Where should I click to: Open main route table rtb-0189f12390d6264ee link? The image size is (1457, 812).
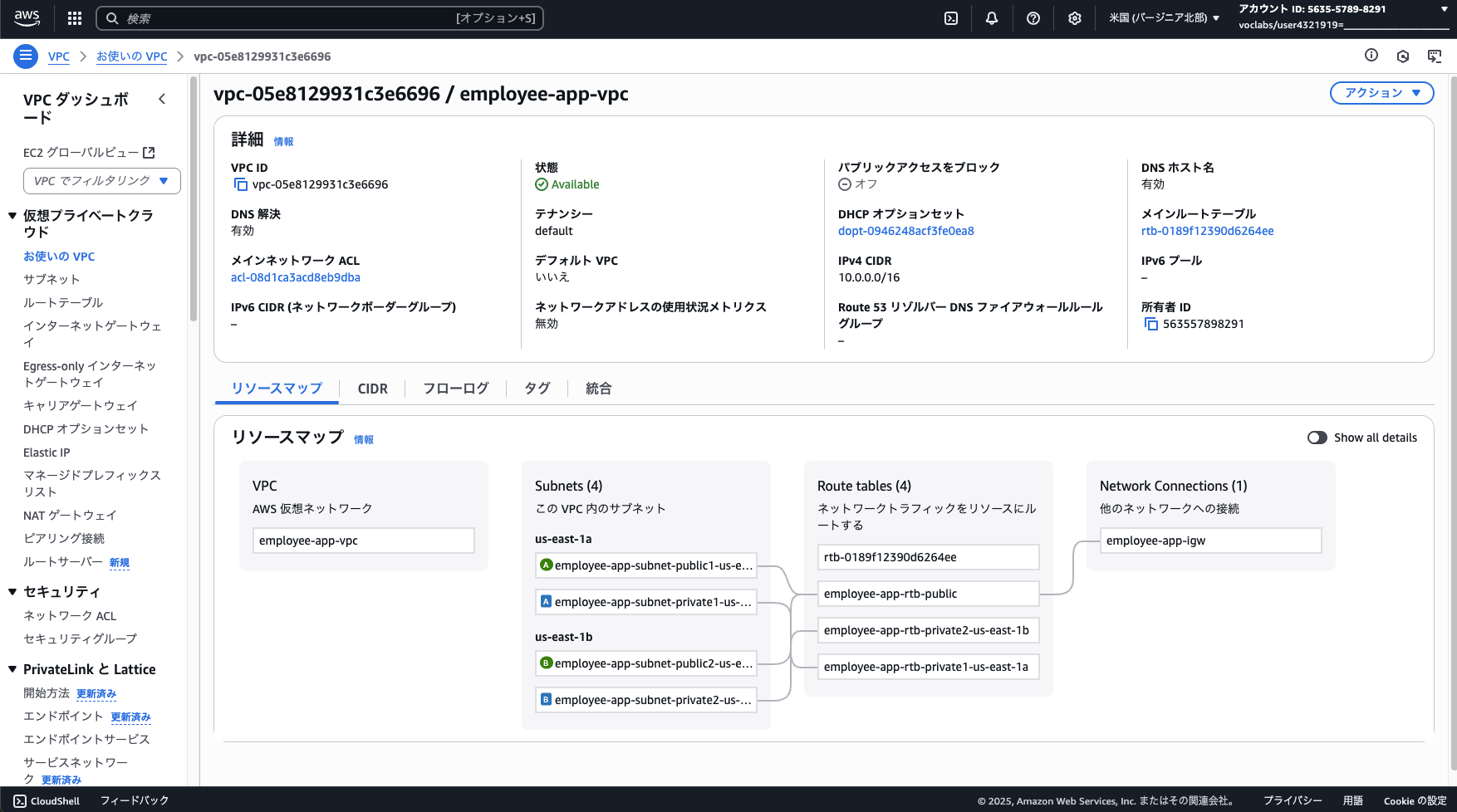coord(1207,231)
